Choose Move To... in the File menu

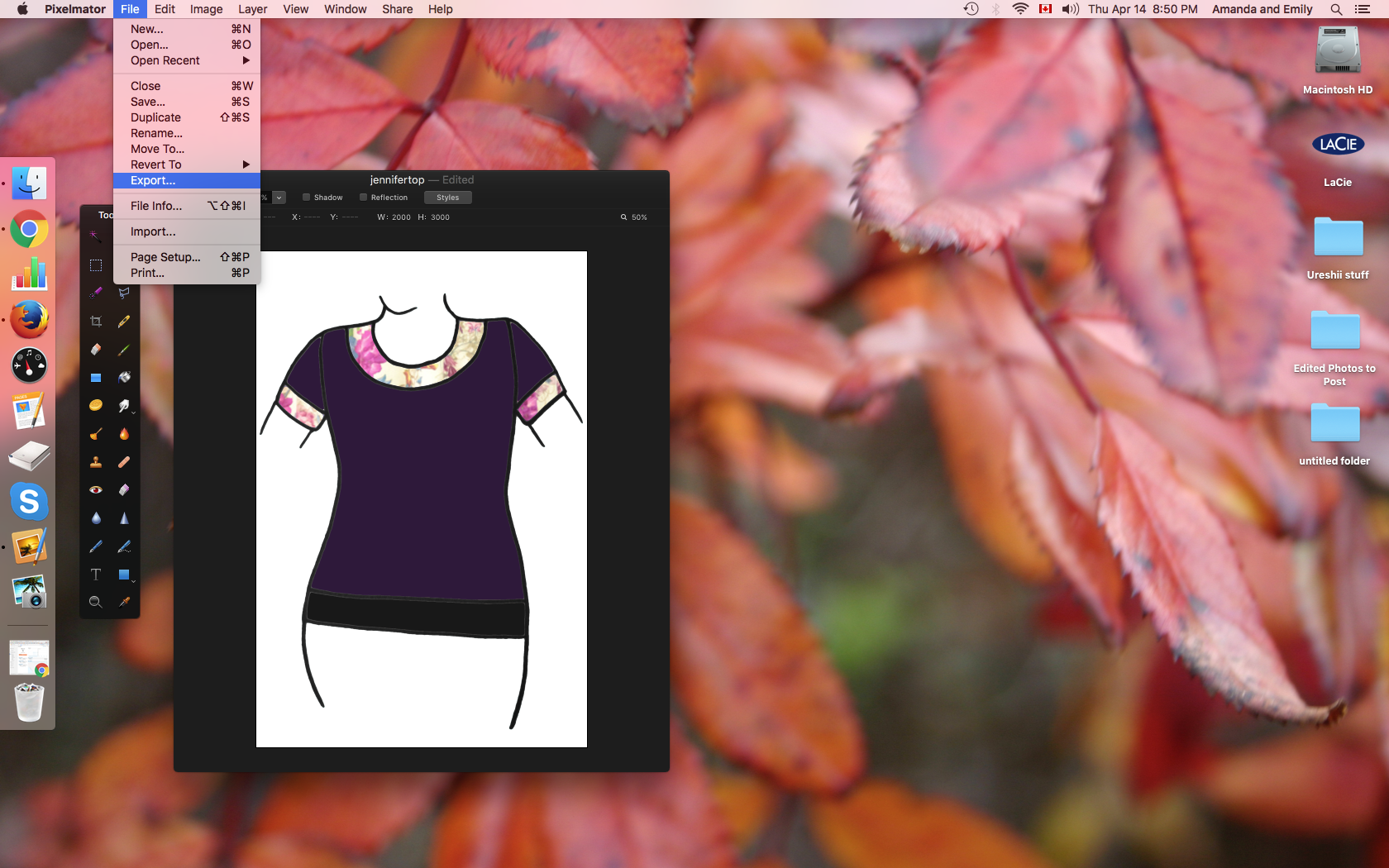(187, 149)
